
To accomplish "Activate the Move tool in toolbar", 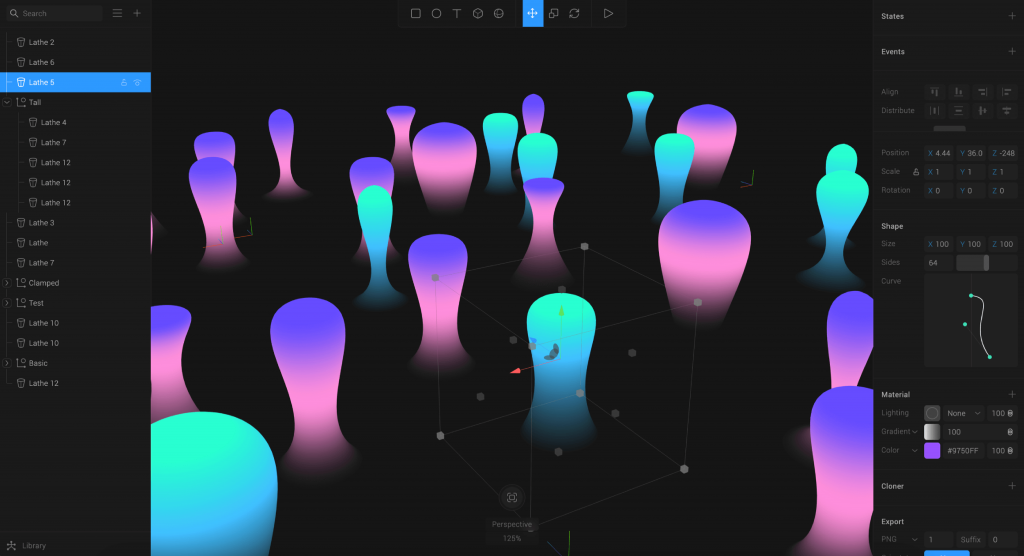I will pos(533,14).
